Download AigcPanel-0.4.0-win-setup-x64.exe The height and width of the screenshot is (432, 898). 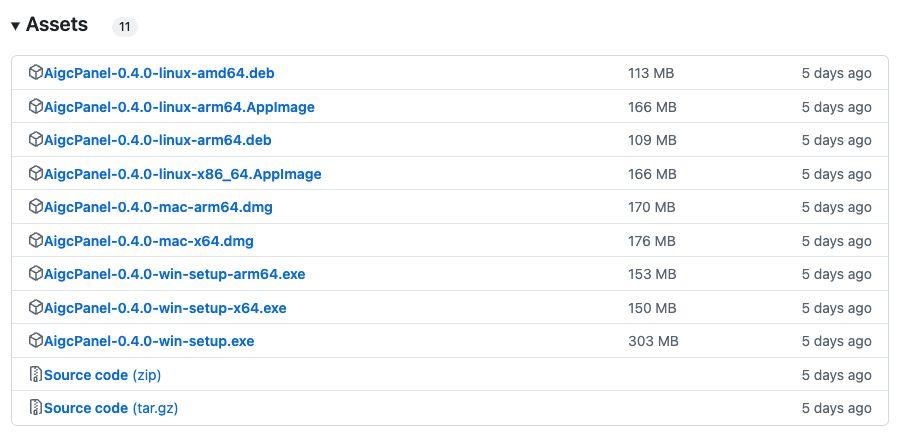[x=165, y=308]
